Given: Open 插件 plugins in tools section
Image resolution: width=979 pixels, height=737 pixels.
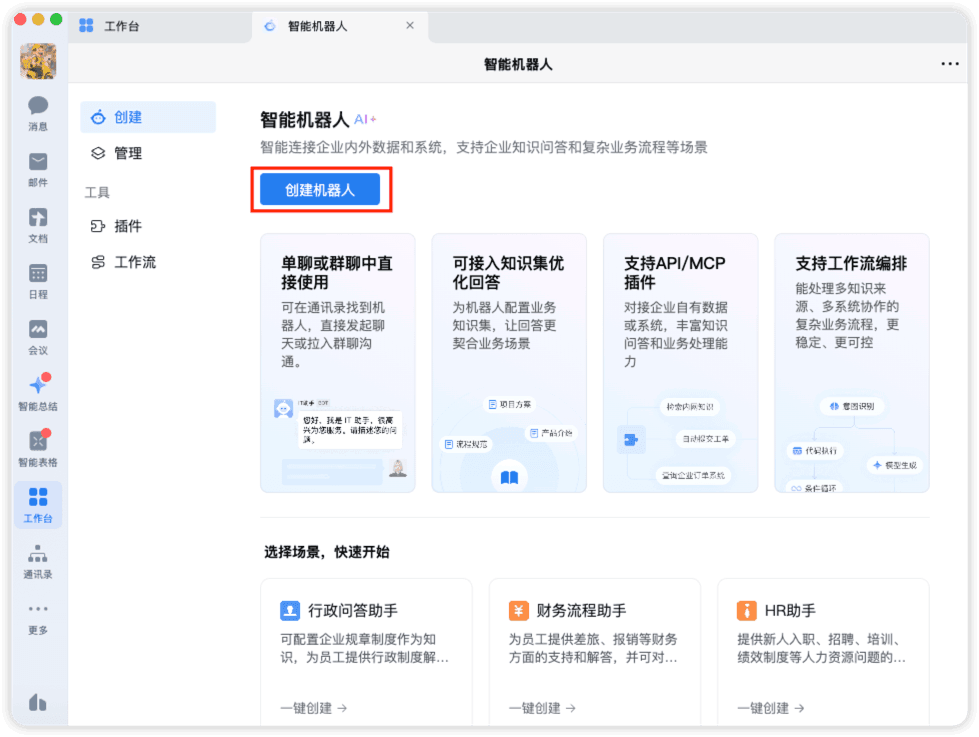Looking at the screenshot, I should [x=148, y=226].
